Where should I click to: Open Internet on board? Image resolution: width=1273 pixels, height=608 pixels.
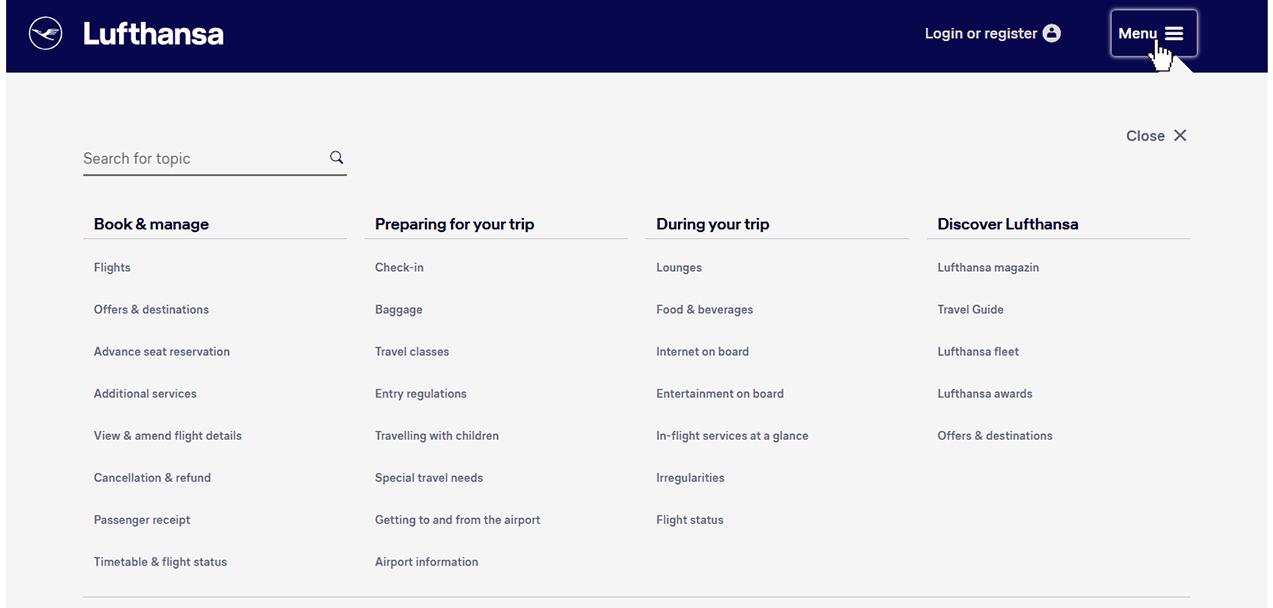702,352
